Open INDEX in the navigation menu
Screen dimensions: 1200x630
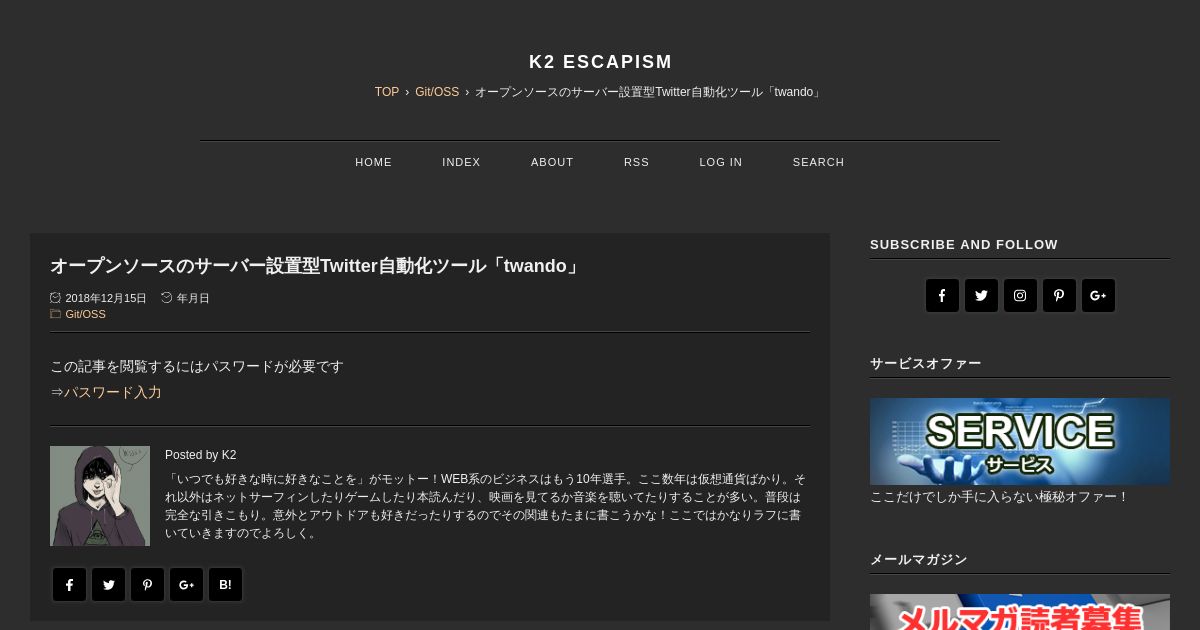coord(461,162)
